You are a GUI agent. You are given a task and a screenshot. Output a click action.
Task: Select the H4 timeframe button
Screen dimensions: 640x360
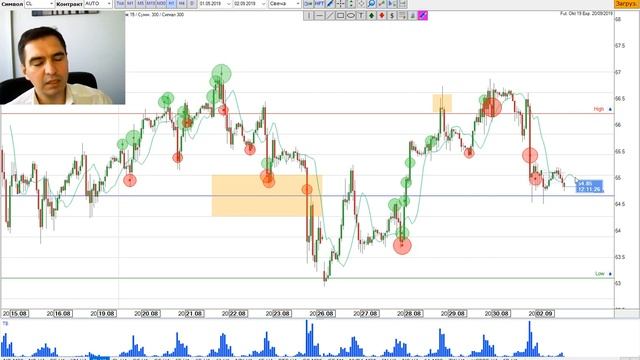tap(182, 4)
